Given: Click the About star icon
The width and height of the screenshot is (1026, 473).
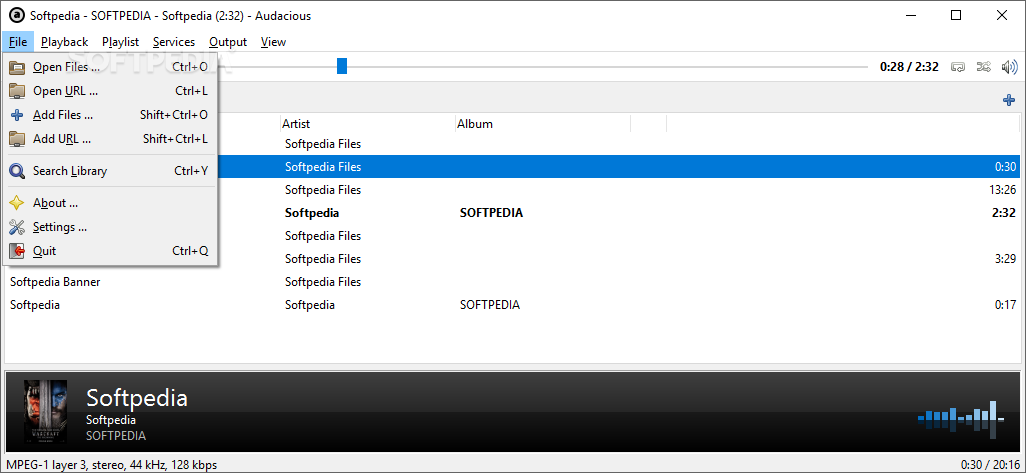Looking at the screenshot, I should (x=17, y=203).
